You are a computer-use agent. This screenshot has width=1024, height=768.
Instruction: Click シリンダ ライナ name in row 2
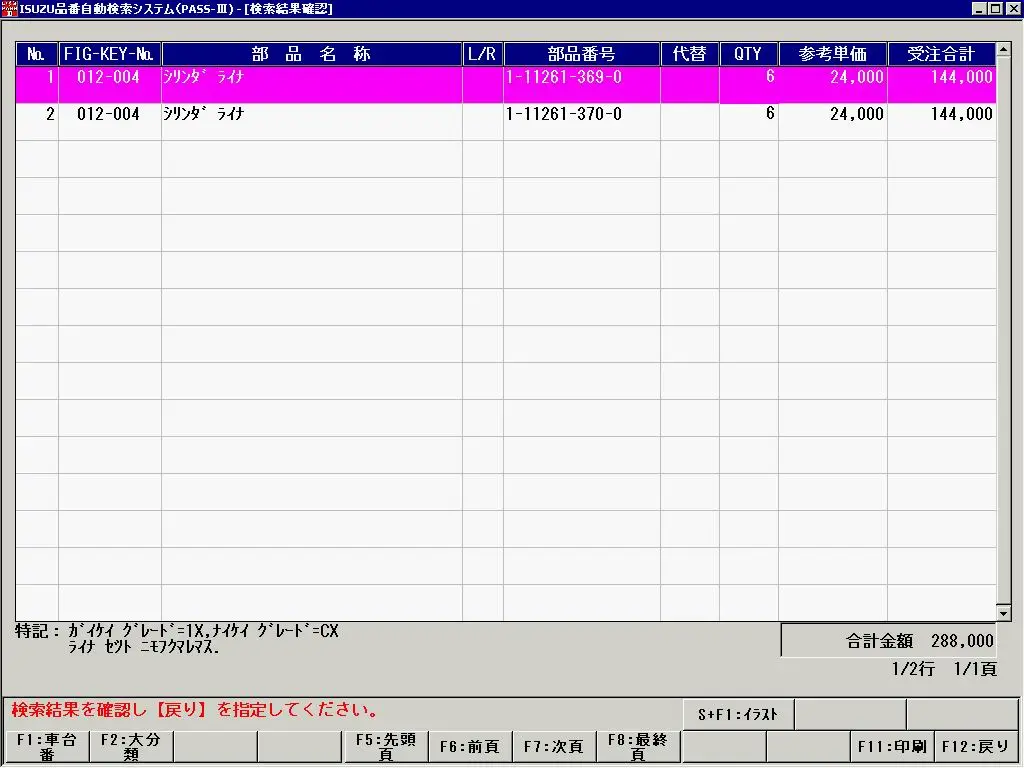[203, 114]
